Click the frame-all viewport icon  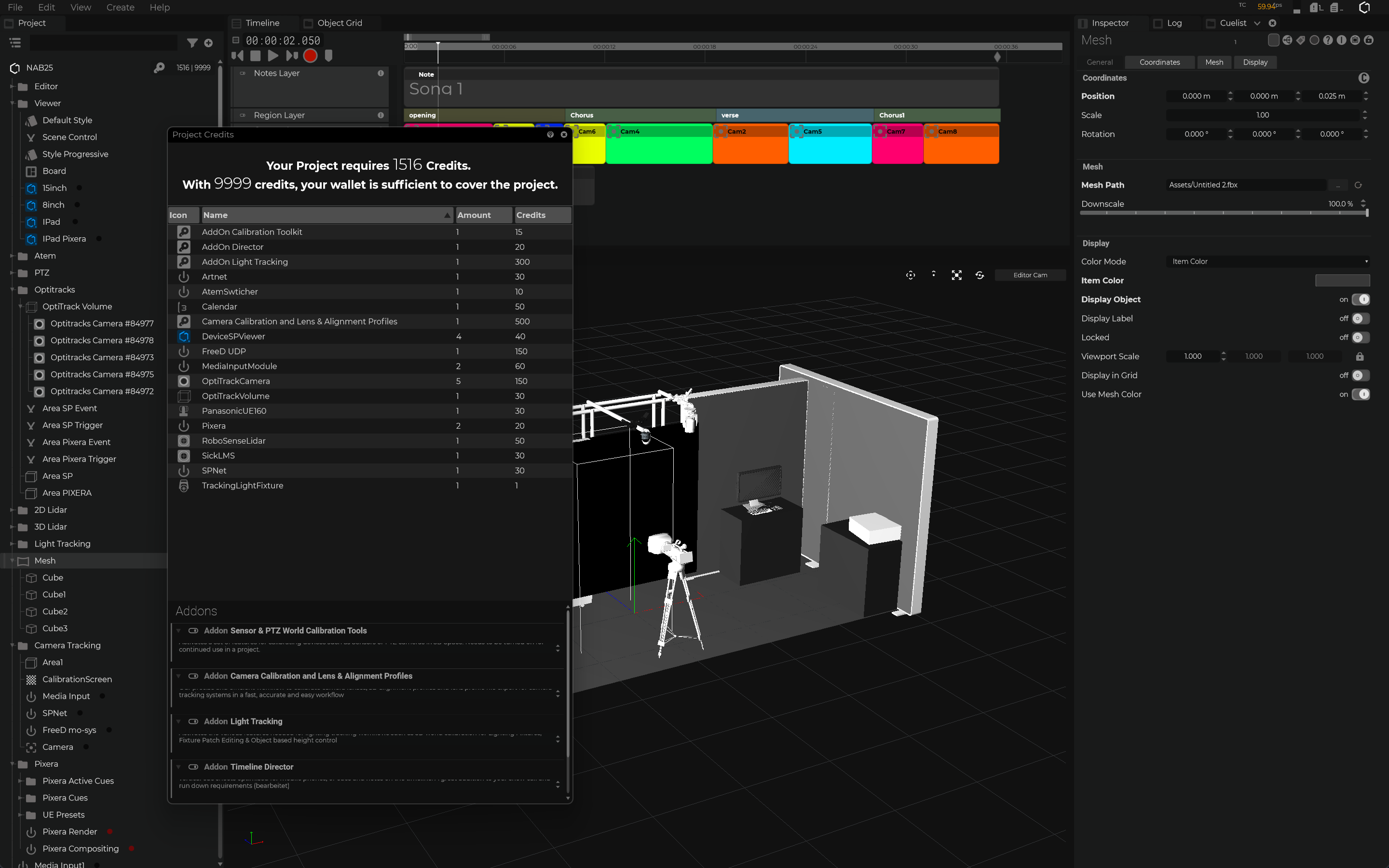956,275
